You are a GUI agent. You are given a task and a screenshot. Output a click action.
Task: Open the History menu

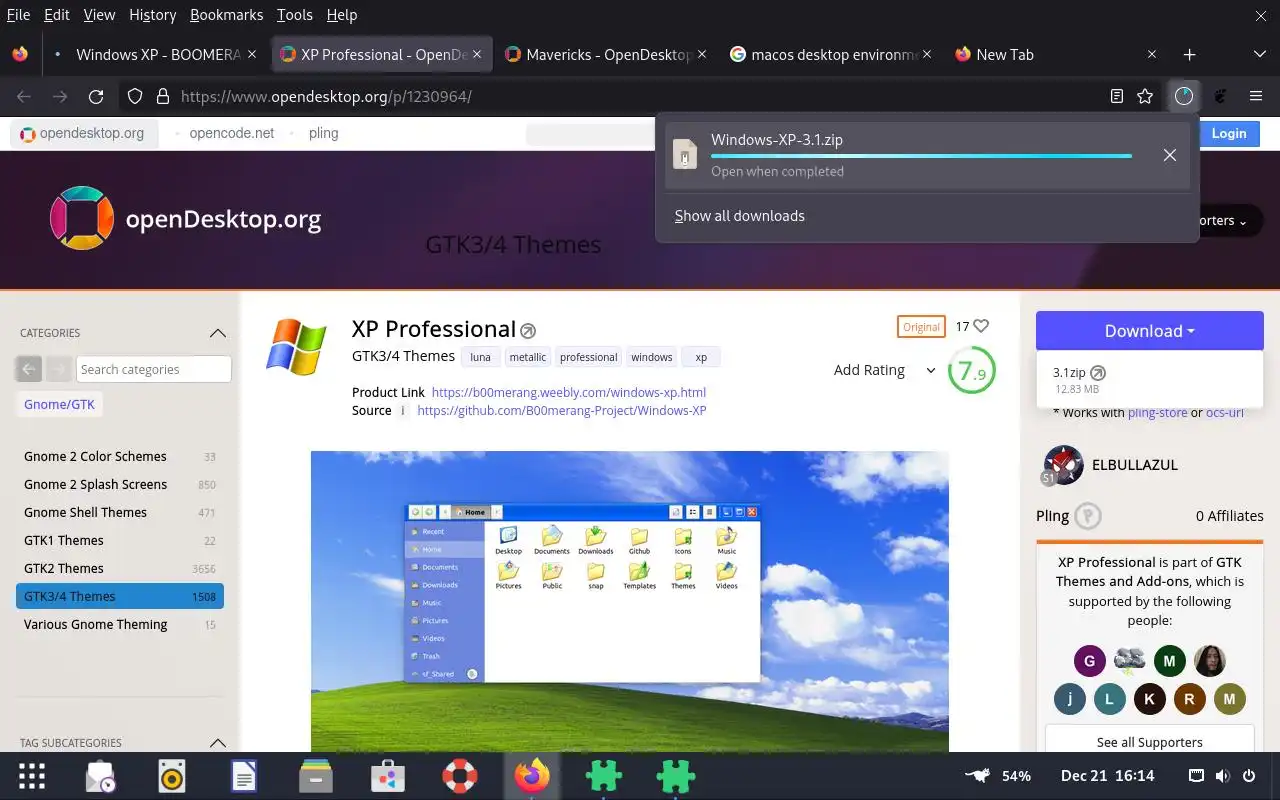coord(152,15)
